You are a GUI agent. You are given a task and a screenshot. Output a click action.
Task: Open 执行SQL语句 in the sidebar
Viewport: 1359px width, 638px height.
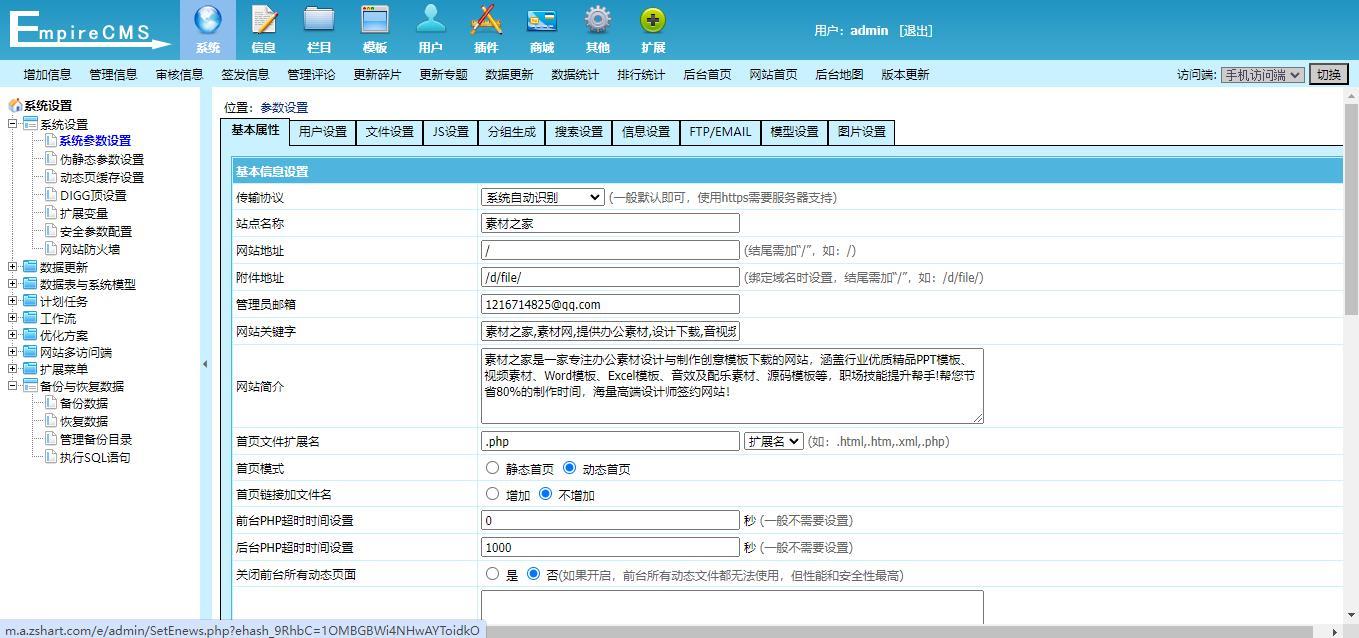(x=95, y=457)
